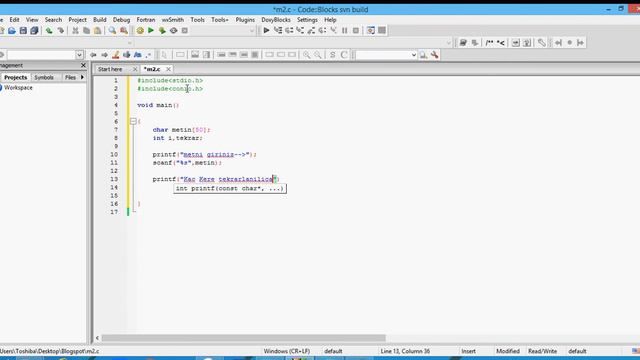Open the Plugins menu
The width and height of the screenshot is (640, 360).
pyautogui.click(x=245, y=20)
